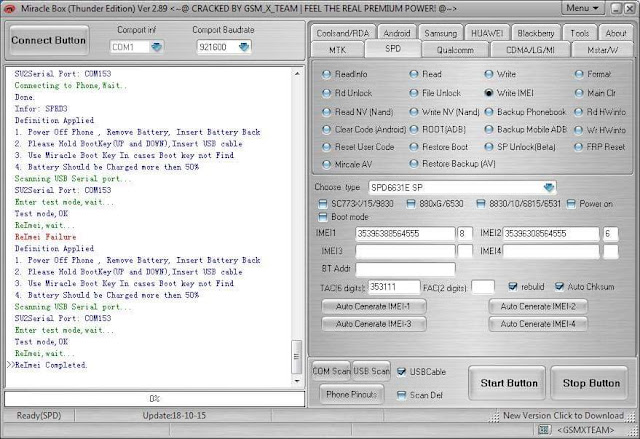
Task: Click Auto Generate IMEI-2 button
Action: (538, 306)
